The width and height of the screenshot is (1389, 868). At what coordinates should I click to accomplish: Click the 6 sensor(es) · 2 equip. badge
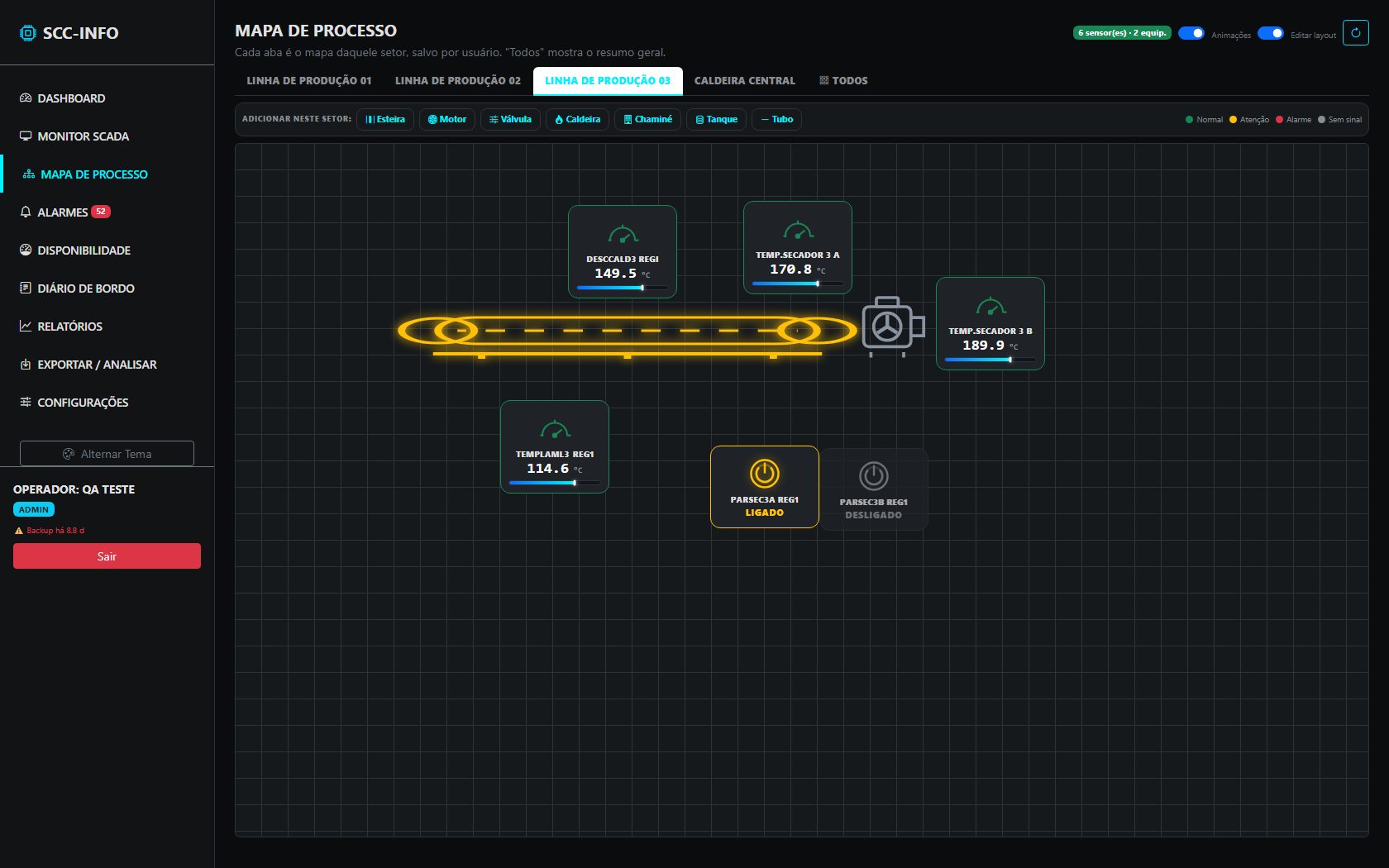click(x=1122, y=33)
